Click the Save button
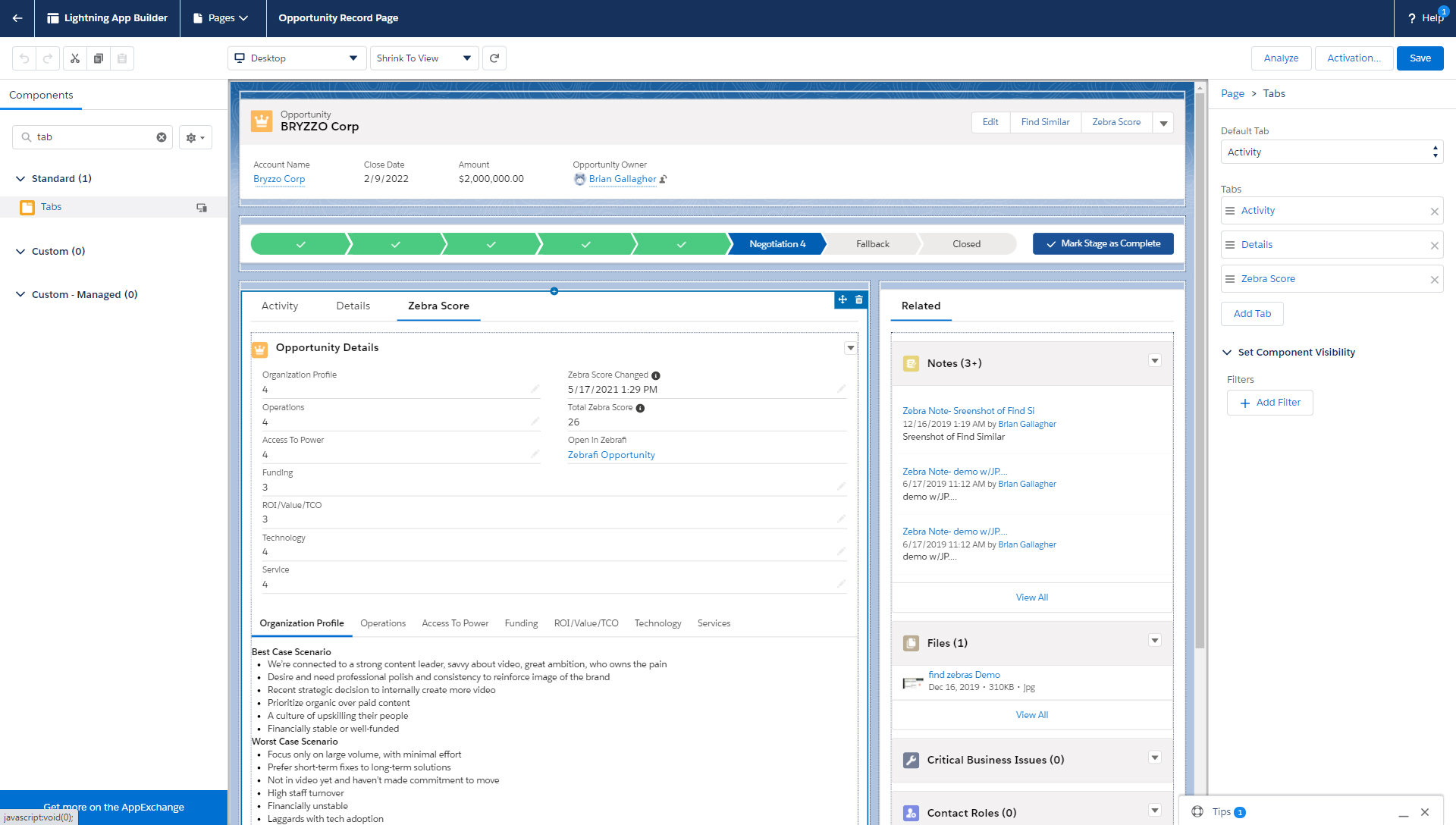This screenshot has width=1456, height=825. pos(1420,58)
